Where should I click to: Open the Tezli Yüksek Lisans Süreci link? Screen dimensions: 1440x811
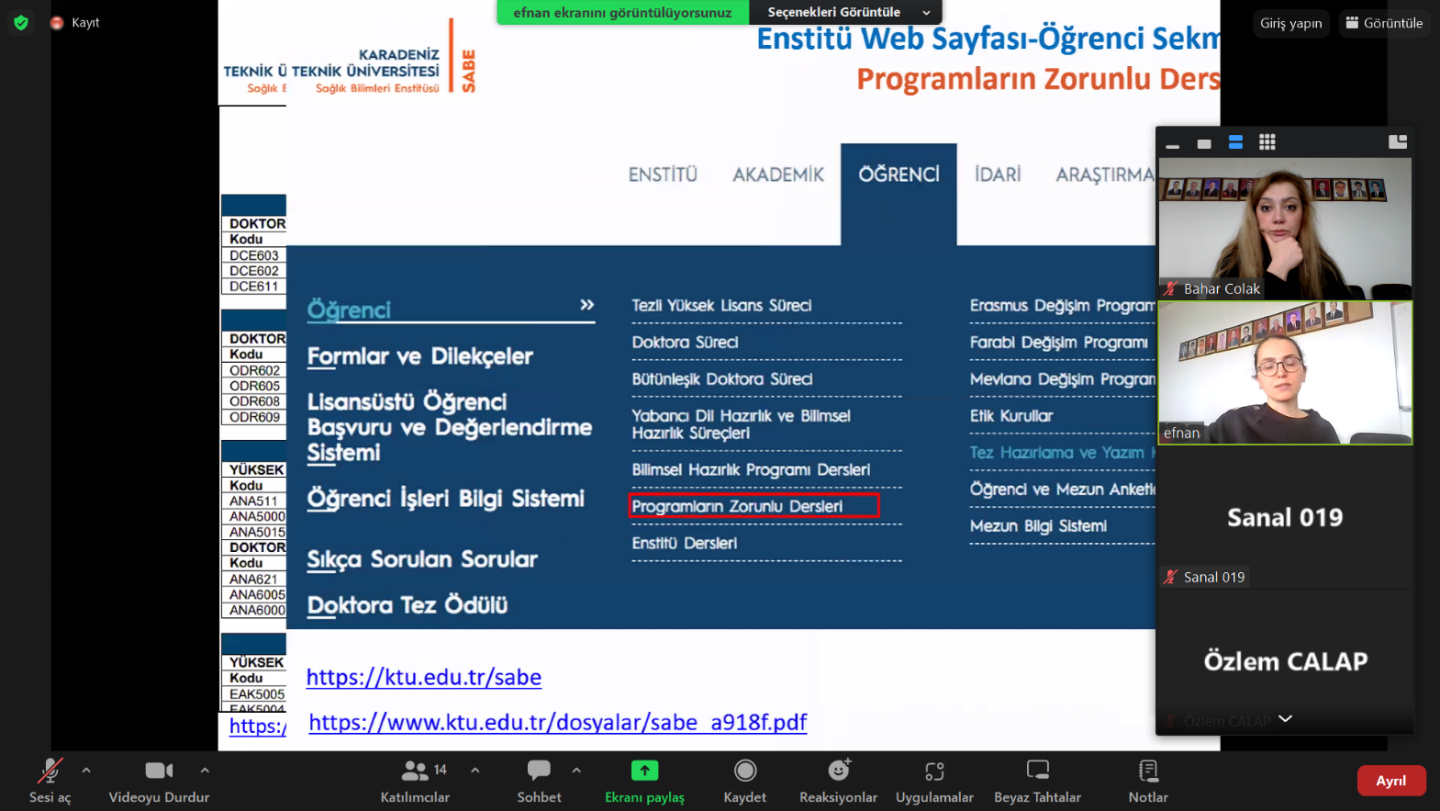coord(722,306)
